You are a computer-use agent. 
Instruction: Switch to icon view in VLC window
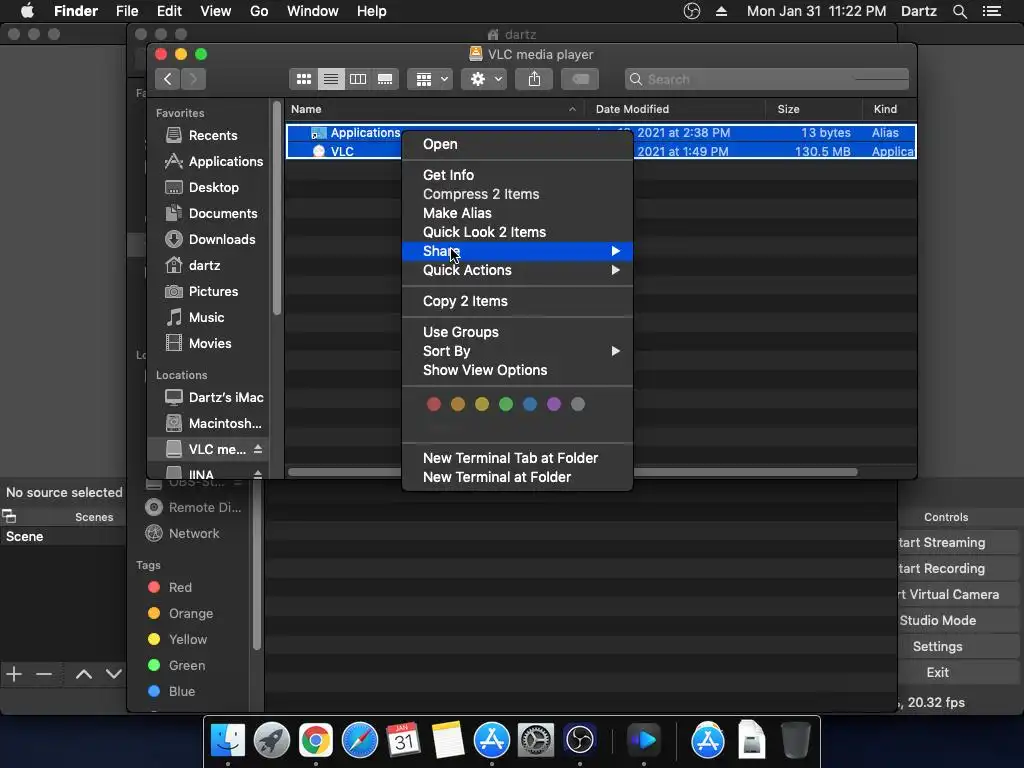point(304,79)
